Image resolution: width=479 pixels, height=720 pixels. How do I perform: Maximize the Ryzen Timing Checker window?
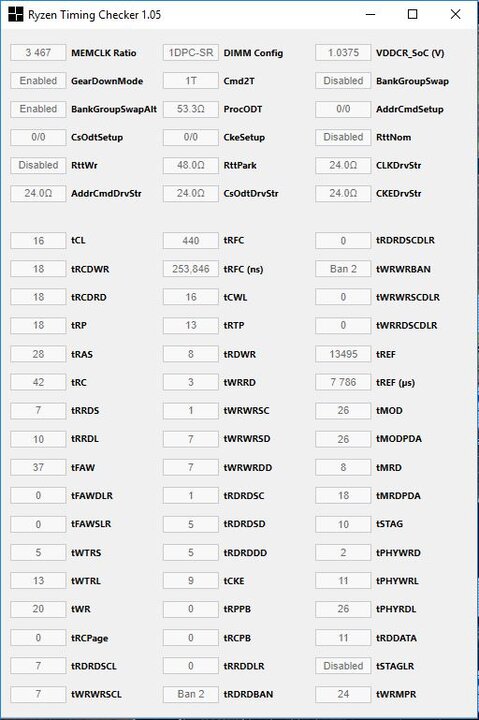(x=412, y=14)
